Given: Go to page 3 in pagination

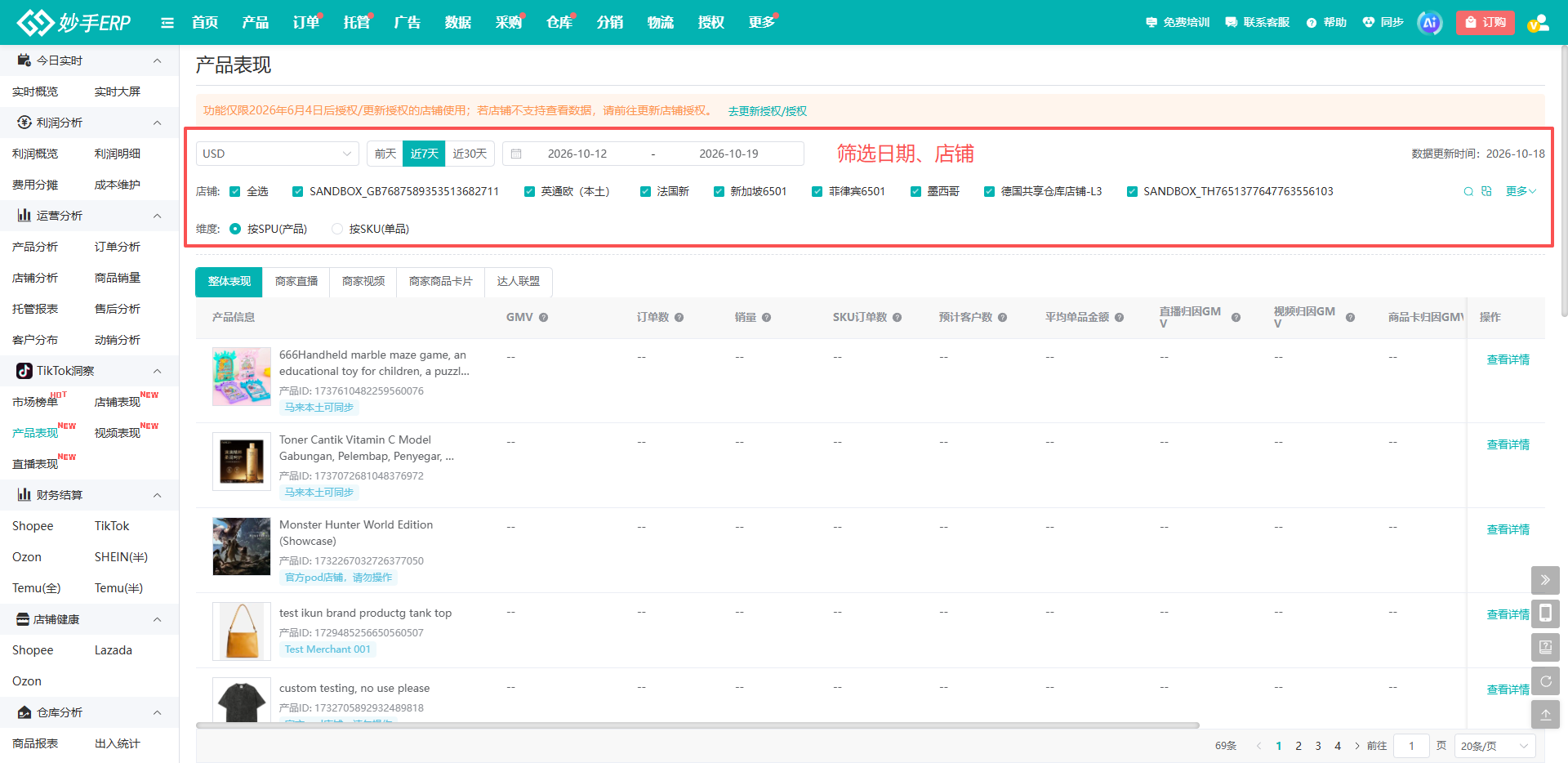Looking at the screenshot, I should coord(1318,746).
